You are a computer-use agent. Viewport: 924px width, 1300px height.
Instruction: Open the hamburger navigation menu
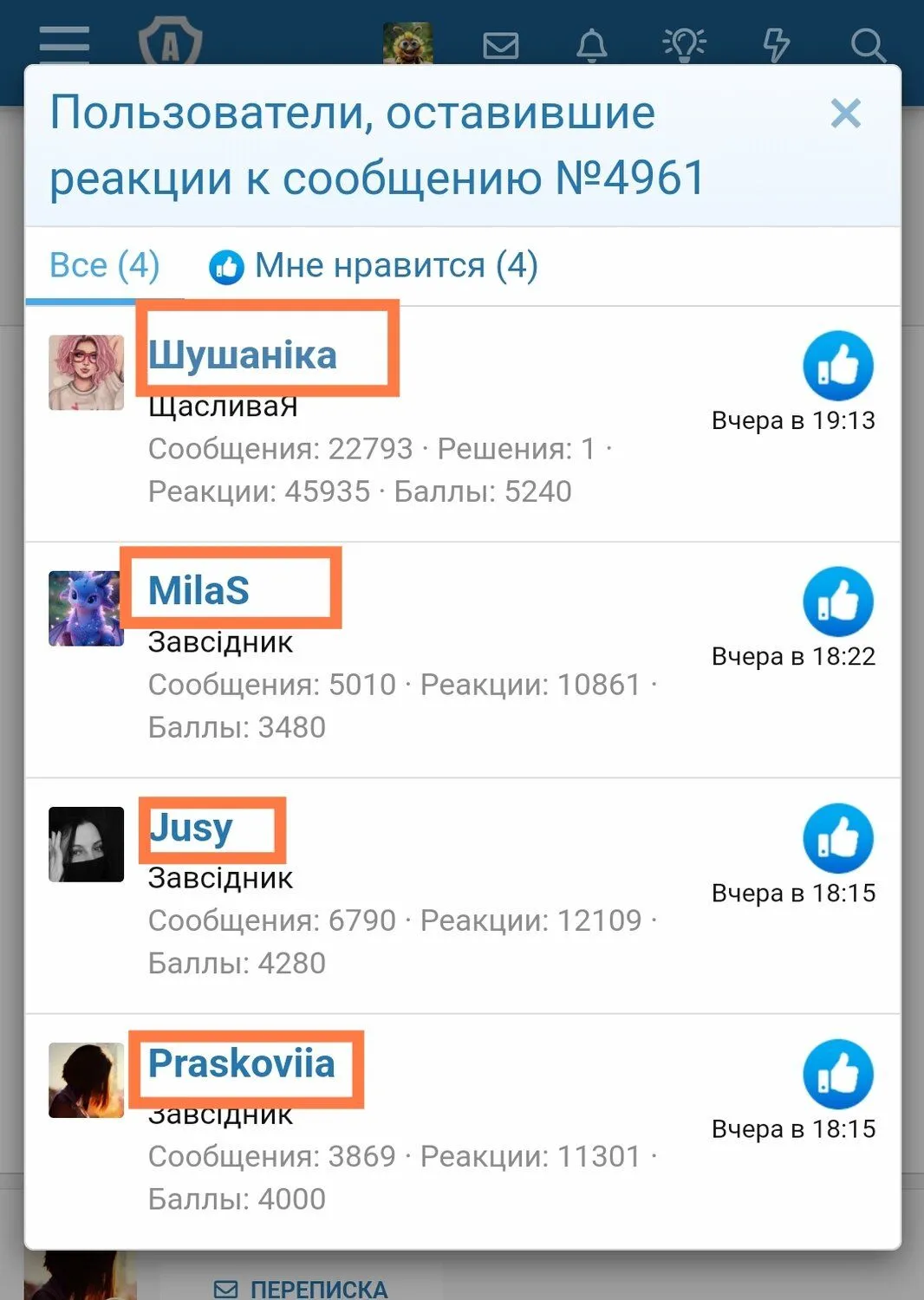pos(64,43)
